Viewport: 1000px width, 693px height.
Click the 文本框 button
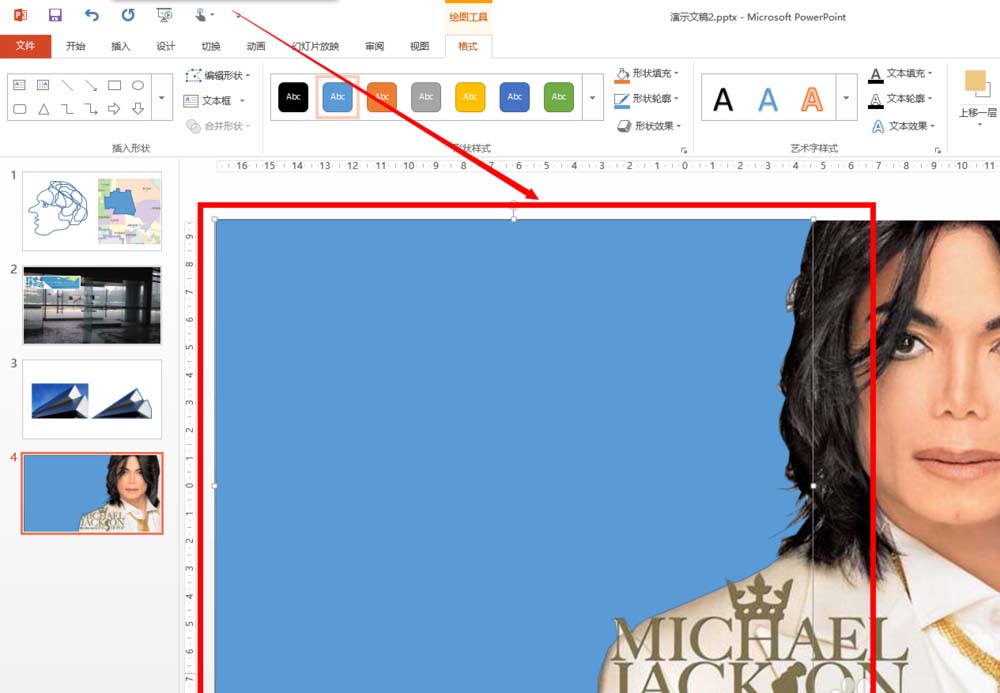click(214, 101)
